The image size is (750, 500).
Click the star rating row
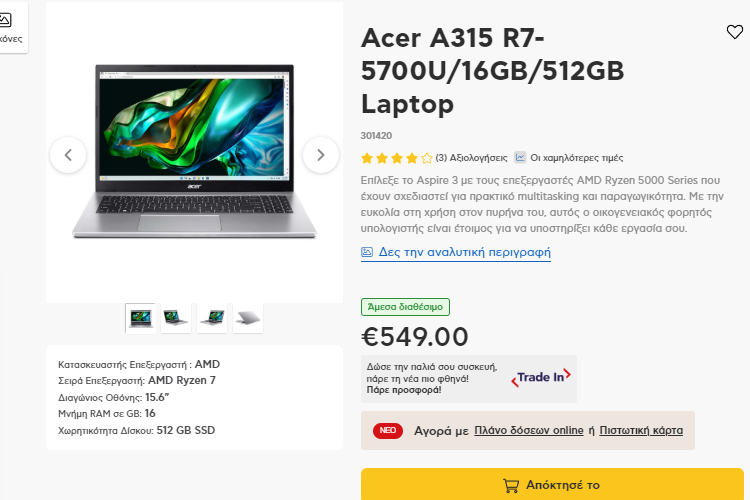click(397, 158)
